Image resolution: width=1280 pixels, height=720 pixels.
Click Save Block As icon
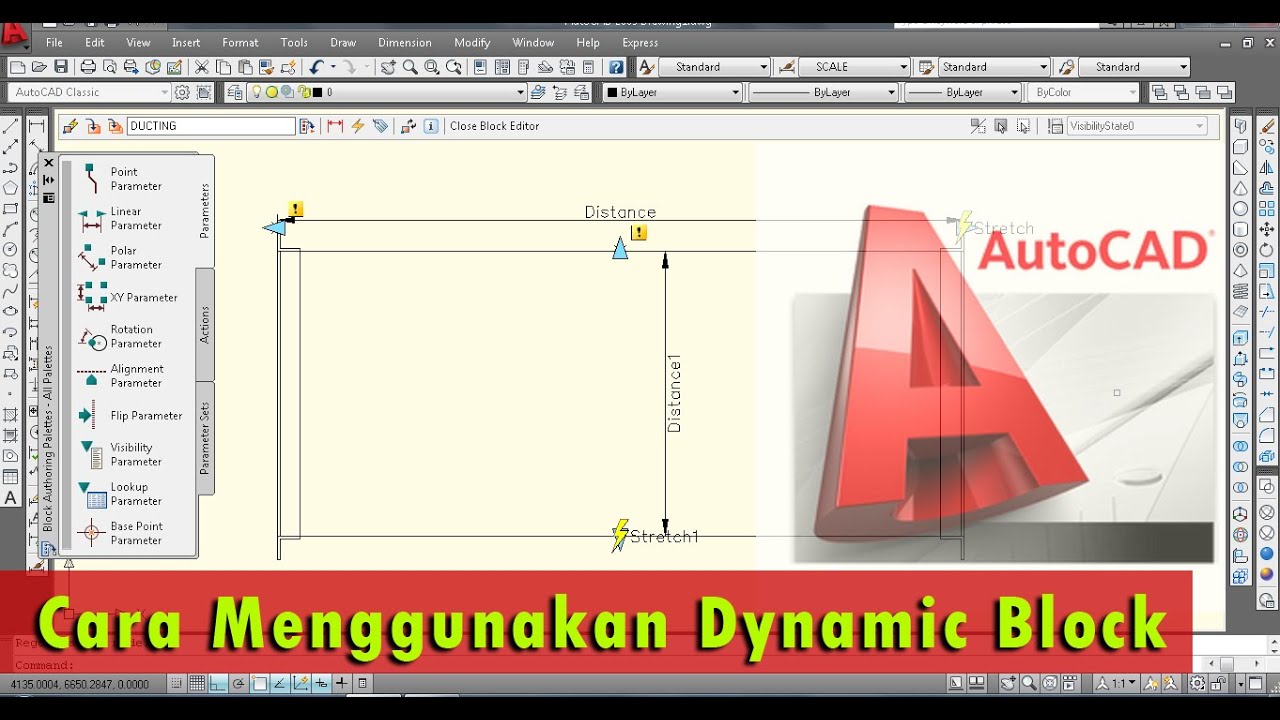114,126
